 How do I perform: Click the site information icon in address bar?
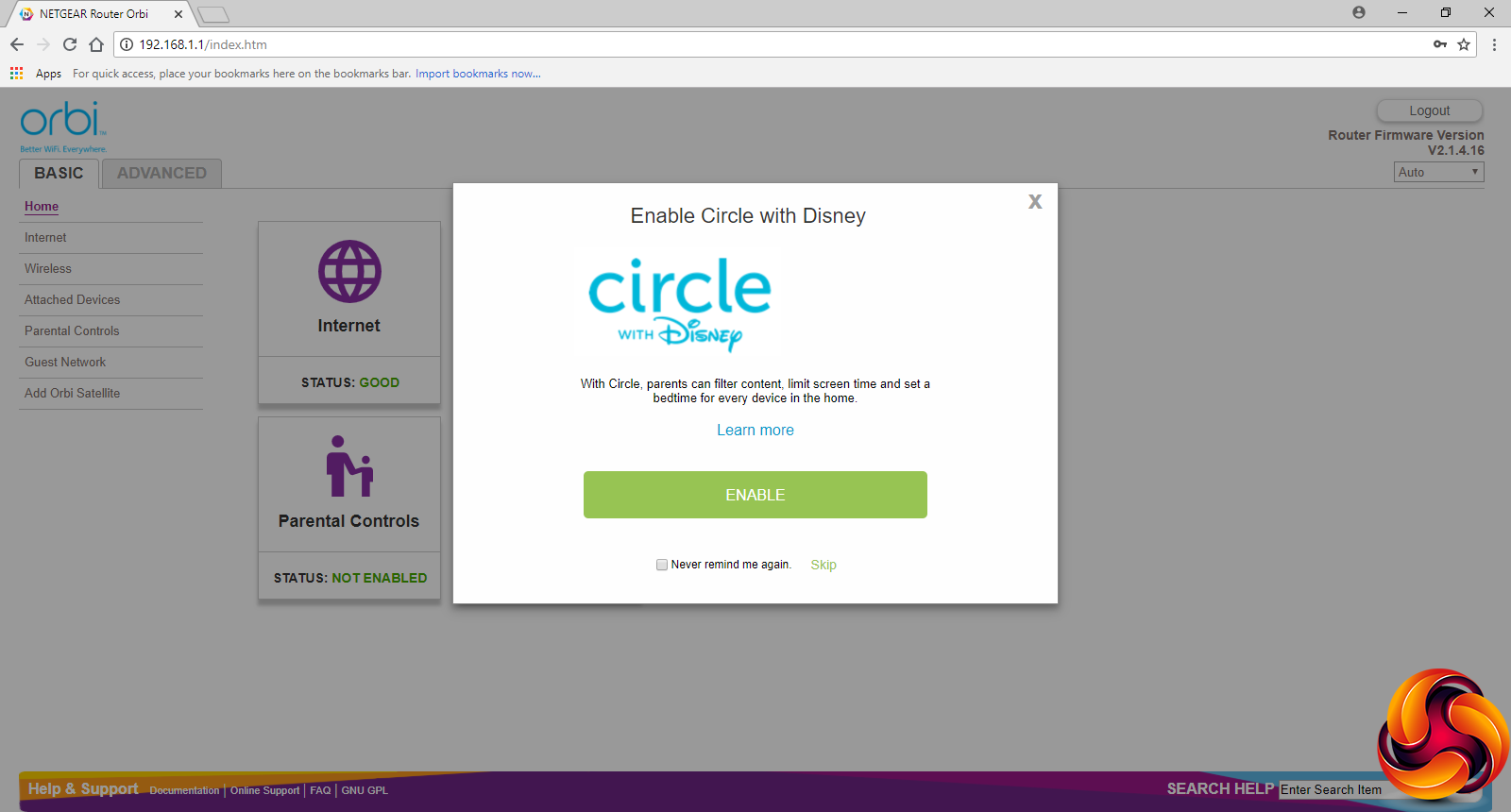pyautogui.click(x=127, y=44)
